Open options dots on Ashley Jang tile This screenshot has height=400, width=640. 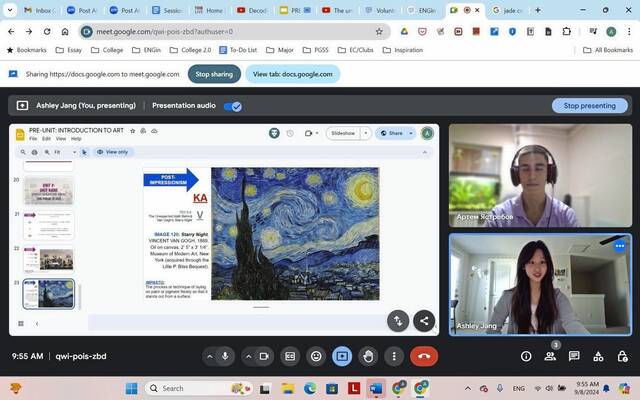[x=620, y=246]
